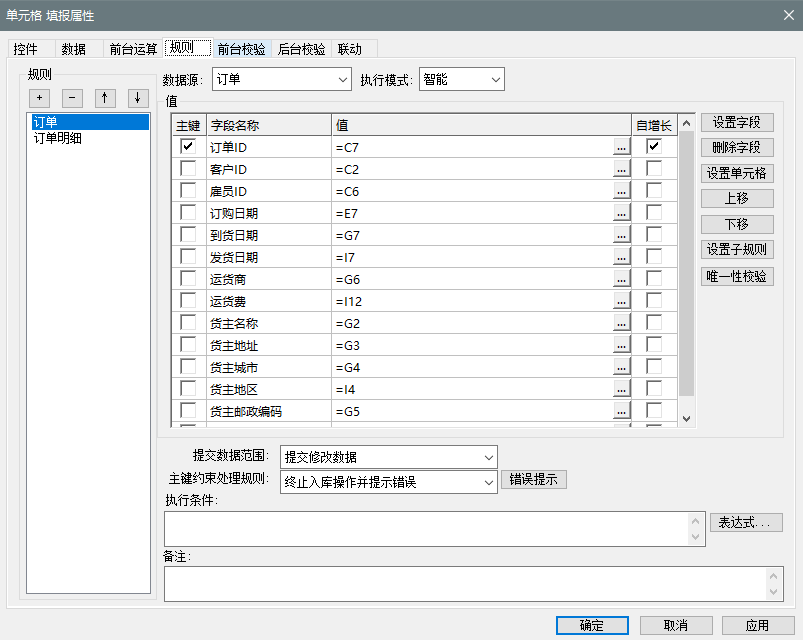Open ellipsis editor for 订单ID value
Screen dimensions: 803x640
[x=621, y=147]
